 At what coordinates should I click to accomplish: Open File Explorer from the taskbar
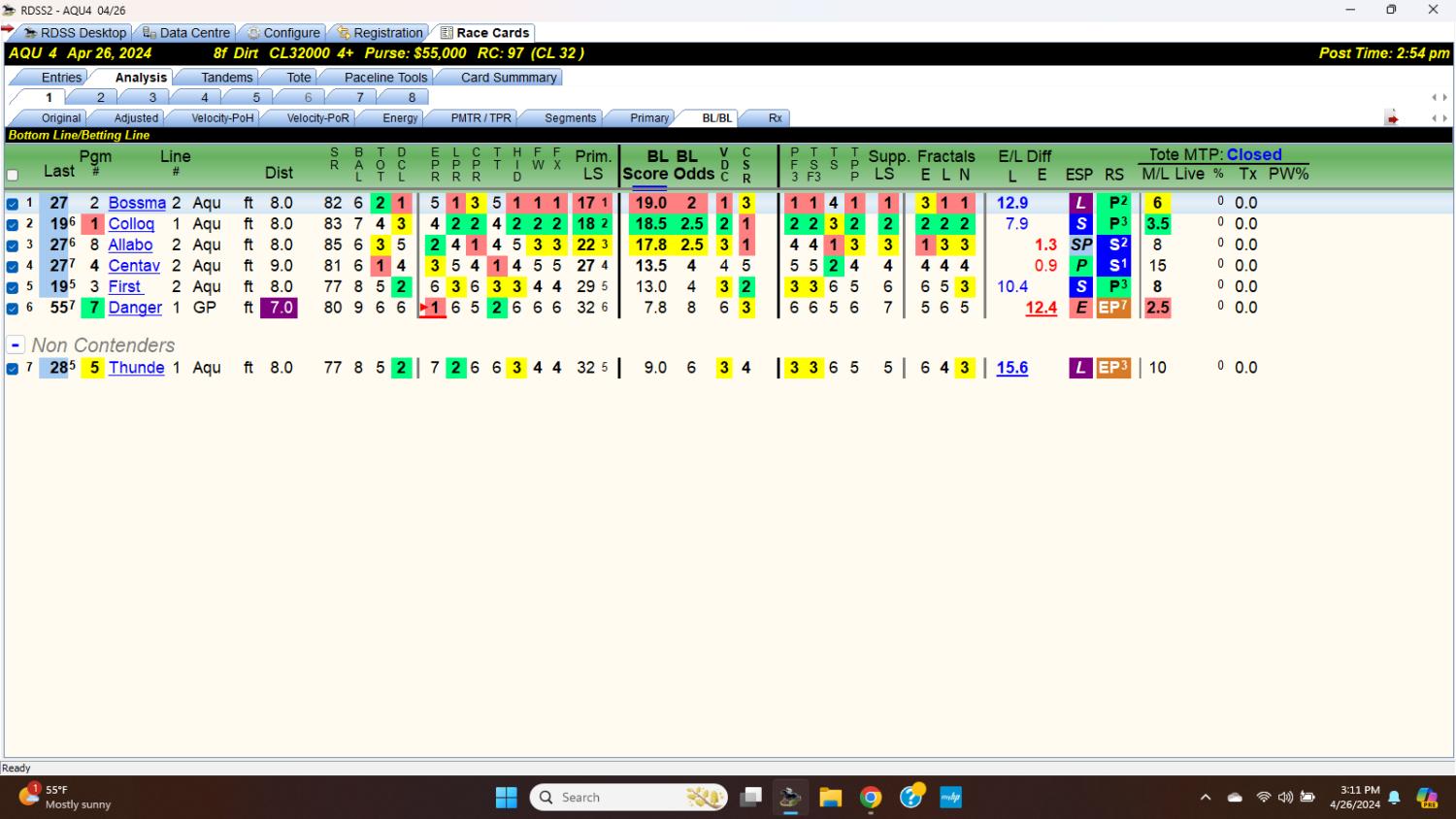830,798
